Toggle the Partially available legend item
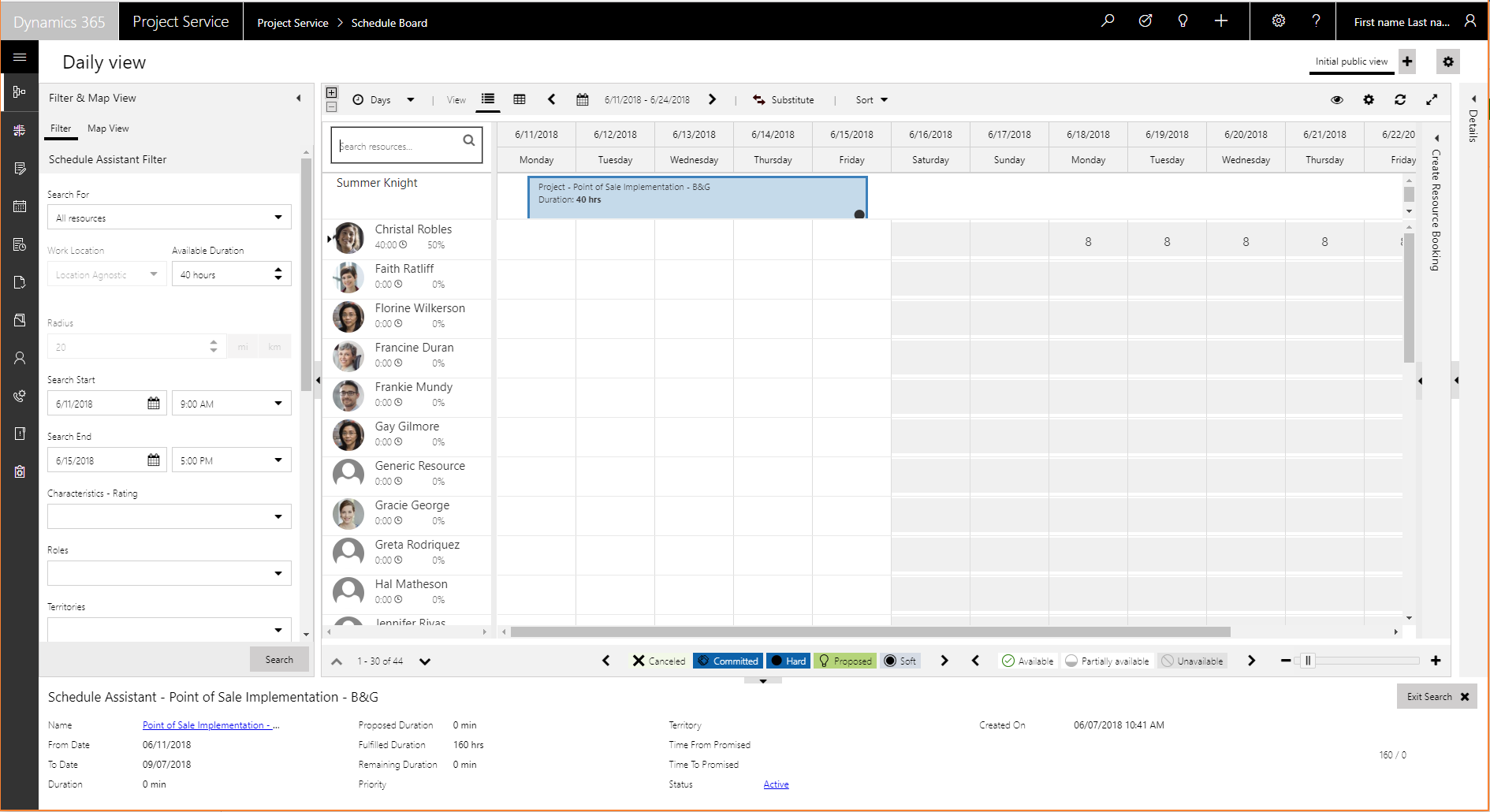 point(1108,661)
